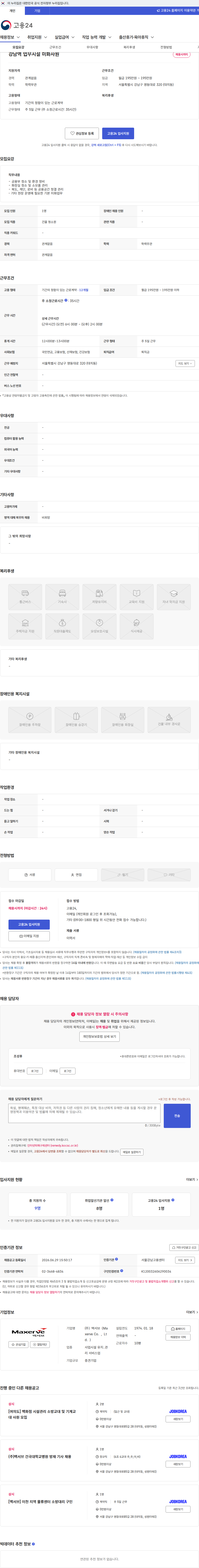The image size is (199, 1568).
Task: Click the 차량유지비 benefit icon
Action: pos(99,597)
